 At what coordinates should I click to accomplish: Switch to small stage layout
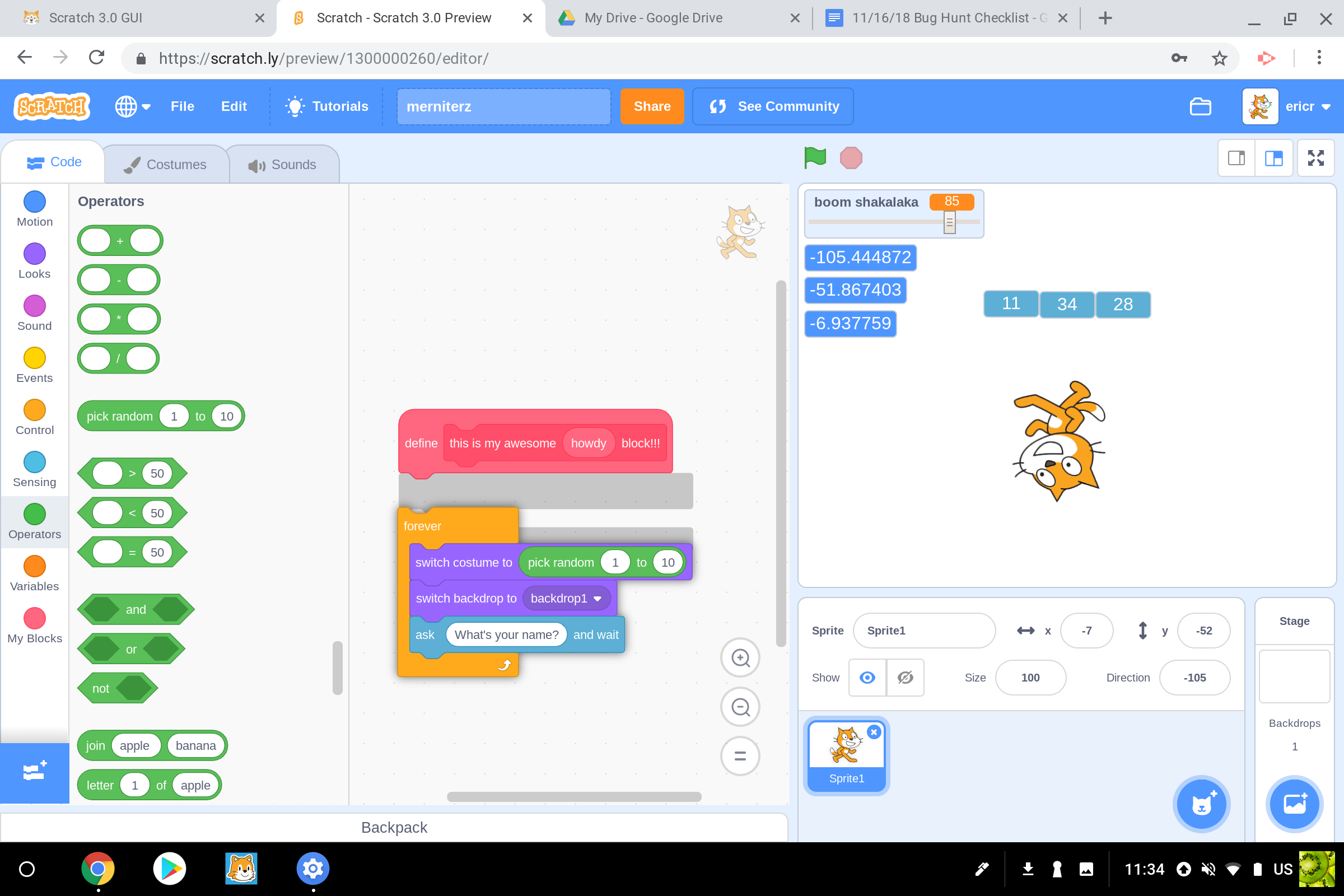(1236, 158)
